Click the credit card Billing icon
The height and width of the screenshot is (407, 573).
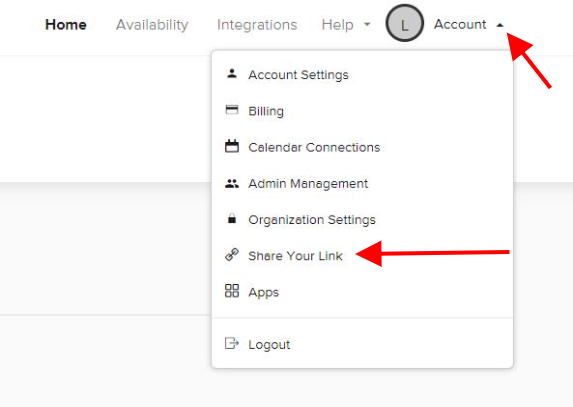pyautogui.click(x=232, y=110)
